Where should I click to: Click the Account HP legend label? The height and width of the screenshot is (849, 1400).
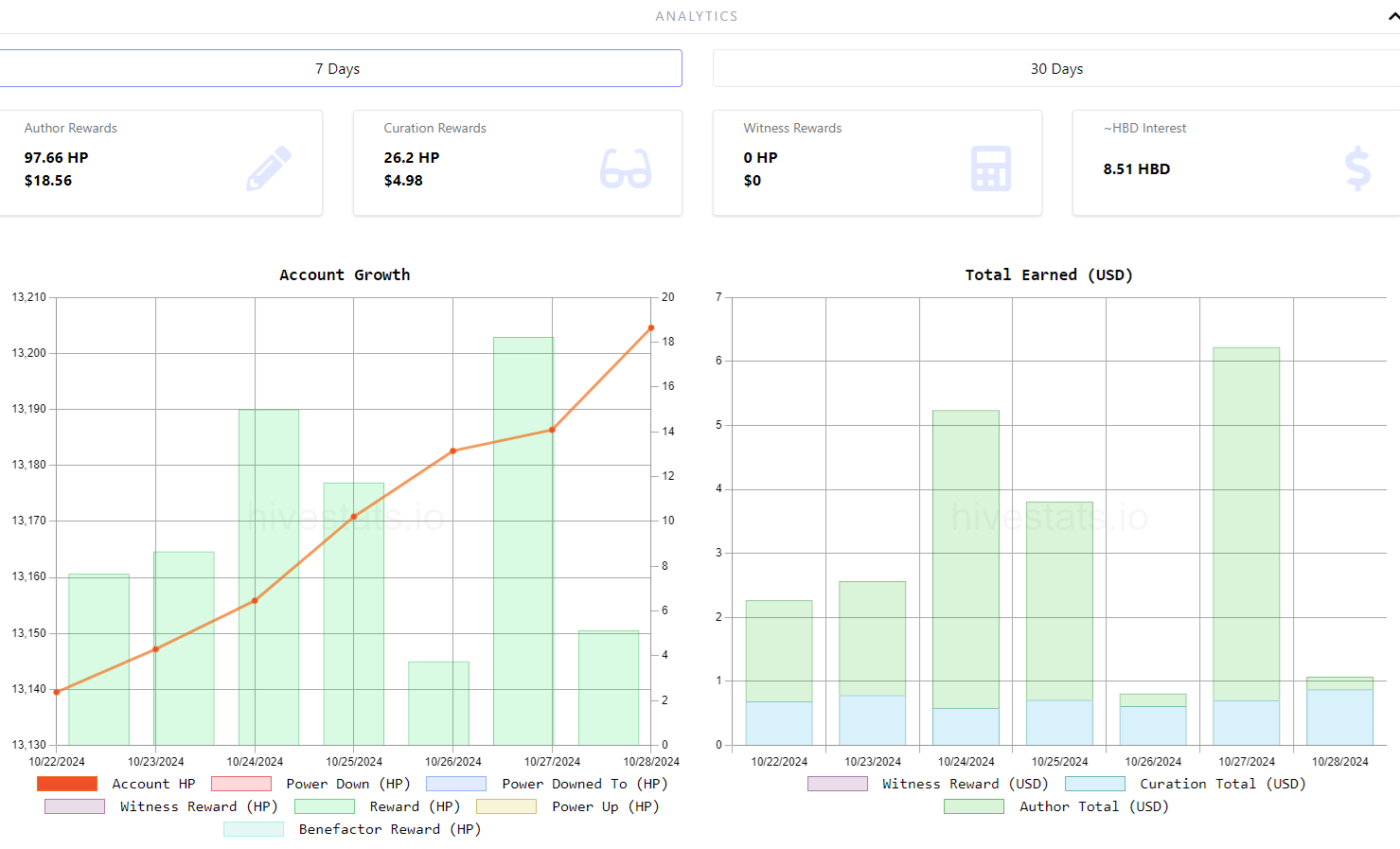(153, 784)
